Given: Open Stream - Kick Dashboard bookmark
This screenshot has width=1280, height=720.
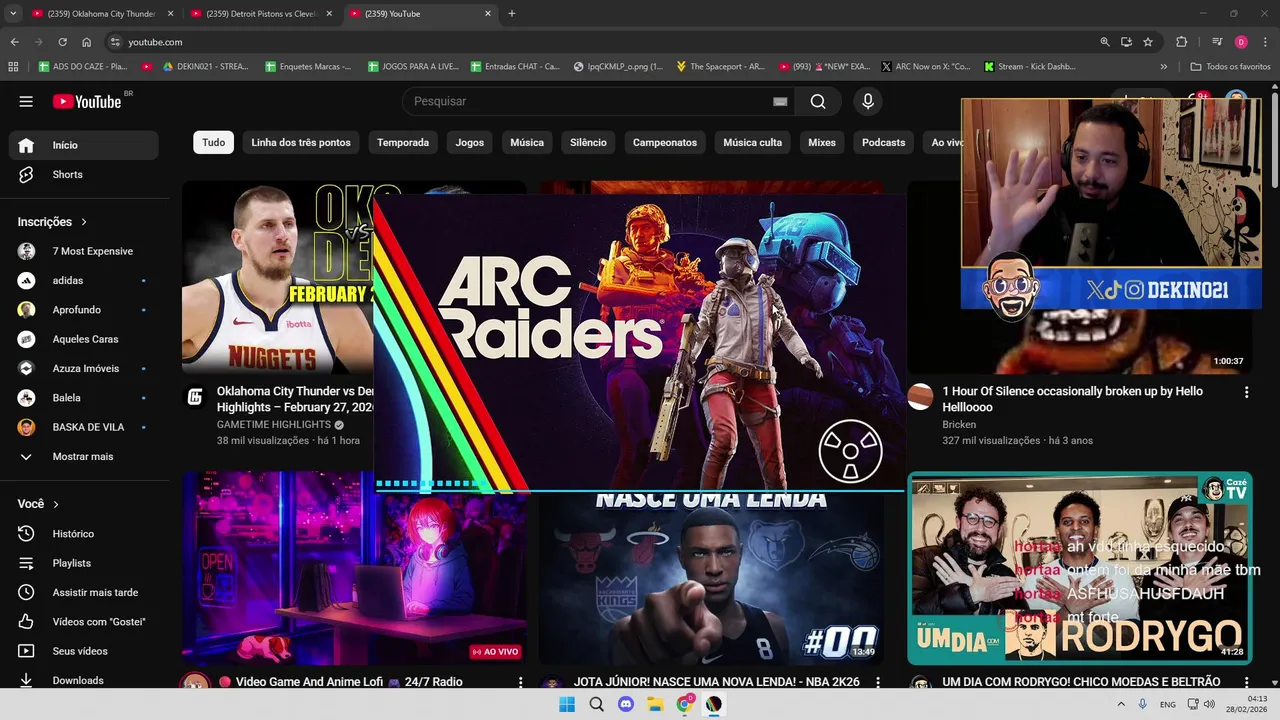Looking at the screenshot, I should pos(1030,67).
